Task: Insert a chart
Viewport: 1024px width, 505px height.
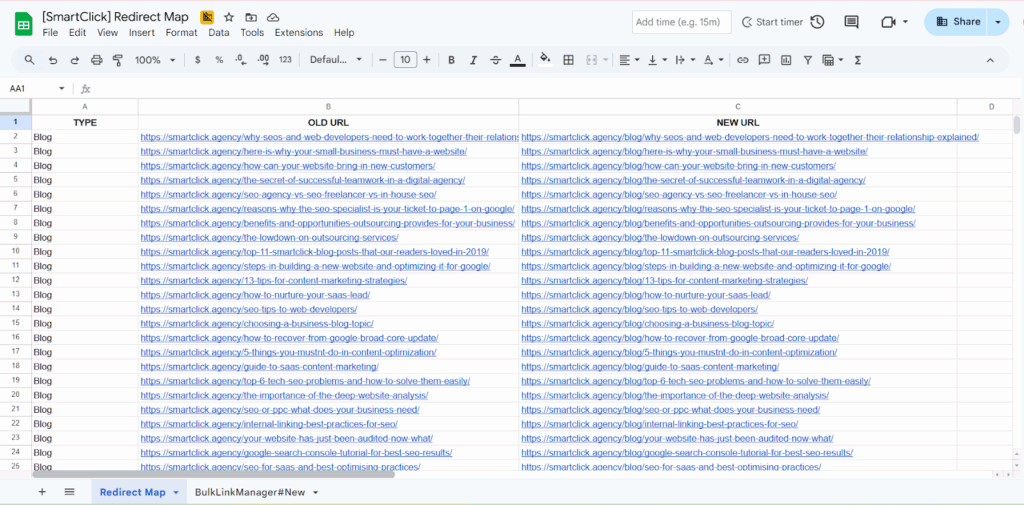Action: [786, 60]
